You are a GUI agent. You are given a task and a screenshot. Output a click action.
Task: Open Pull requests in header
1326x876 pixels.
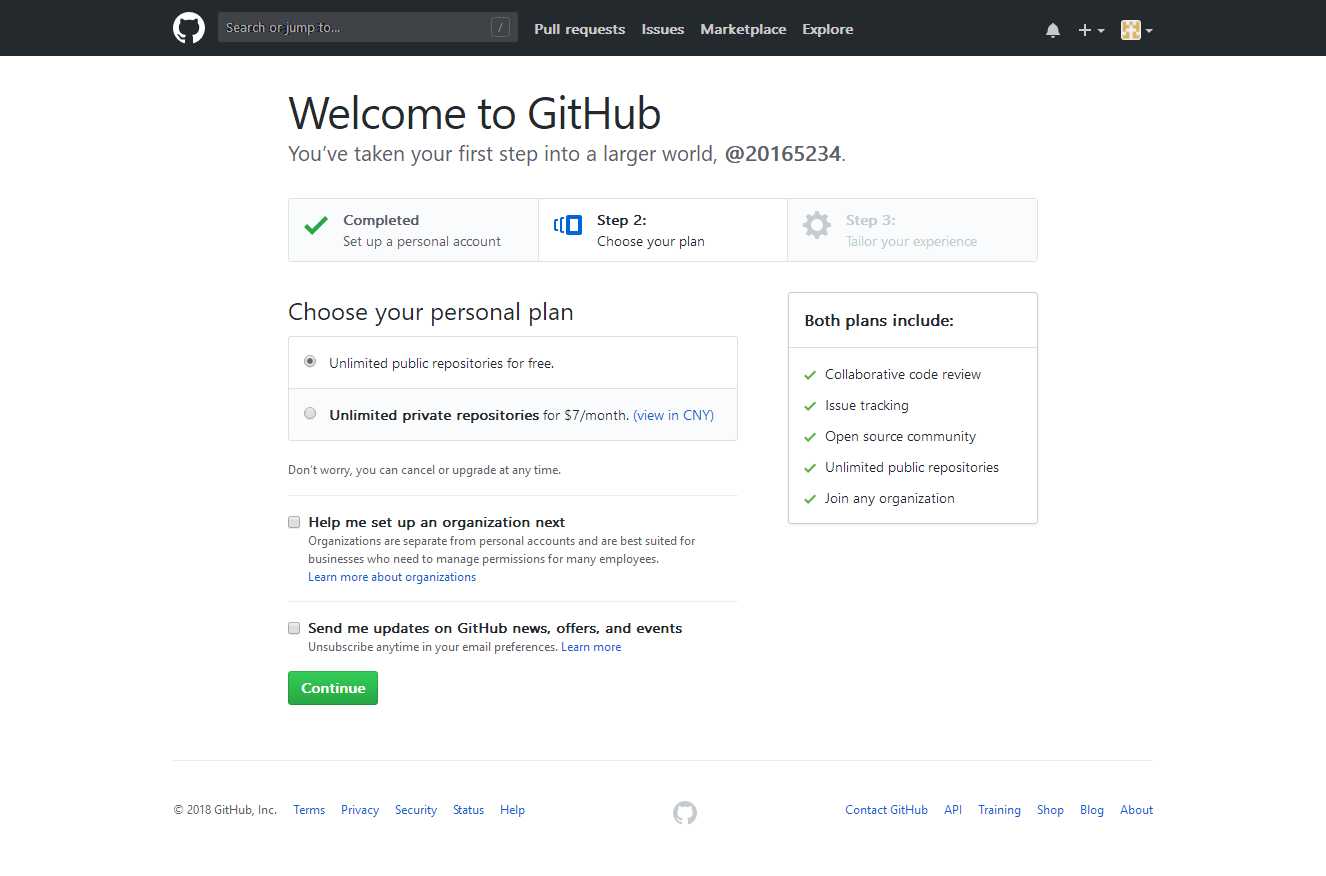pyautogui.click(x=580, y=29)
